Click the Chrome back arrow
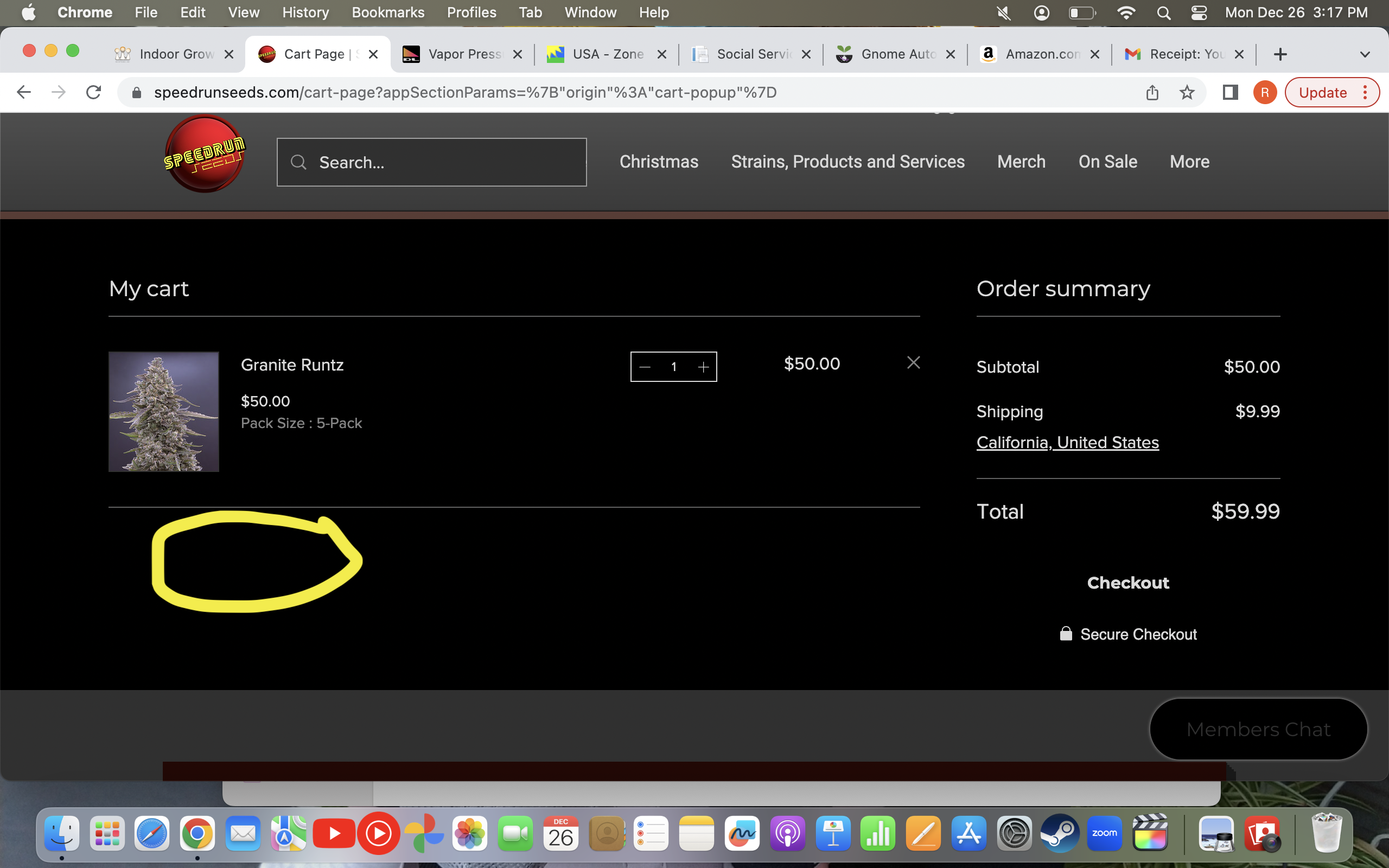1389x868 pixels. tap(23, 92)
